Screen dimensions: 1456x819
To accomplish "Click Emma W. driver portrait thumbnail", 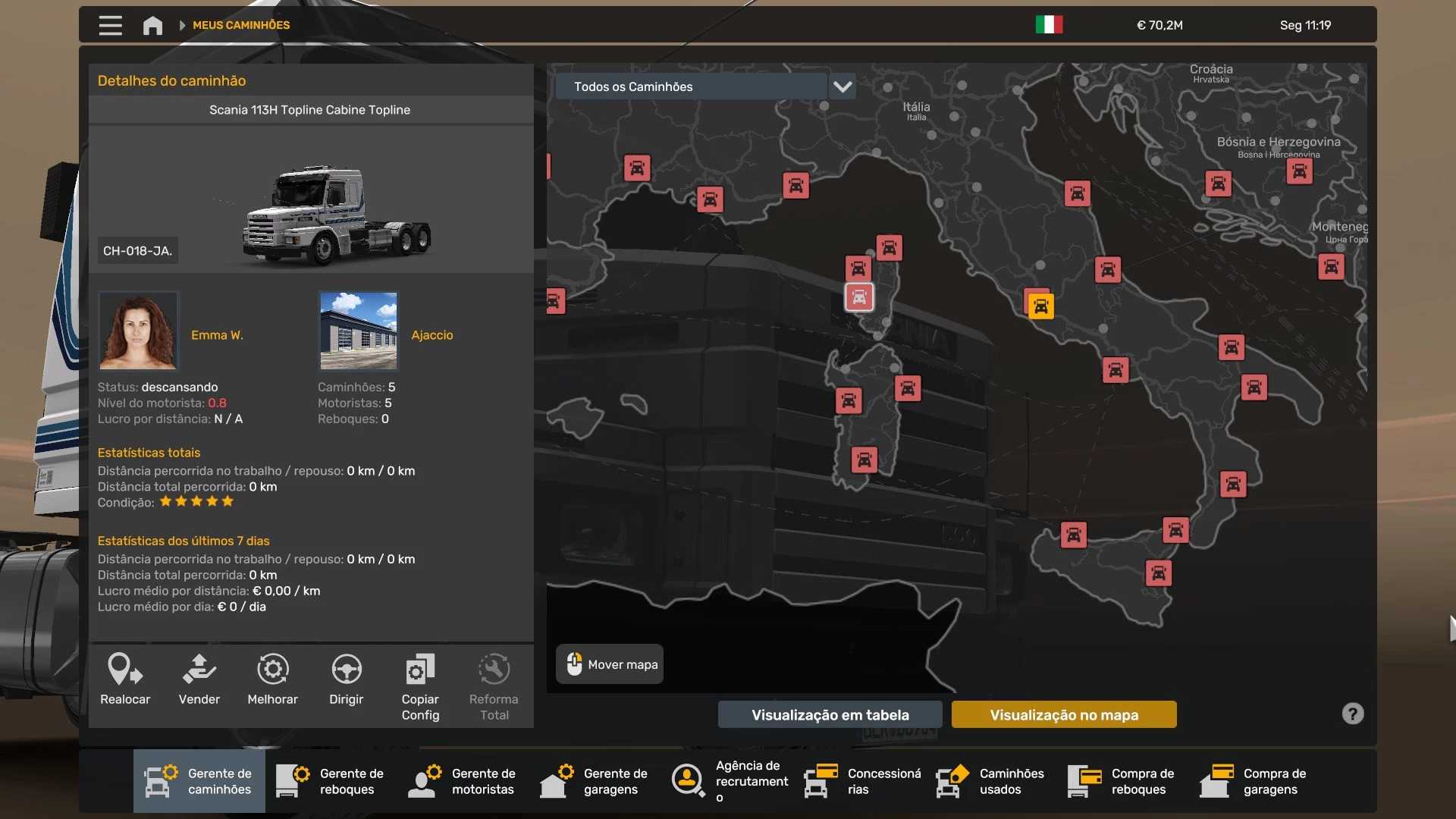I will pyautogui.click(x=138, y=331).
